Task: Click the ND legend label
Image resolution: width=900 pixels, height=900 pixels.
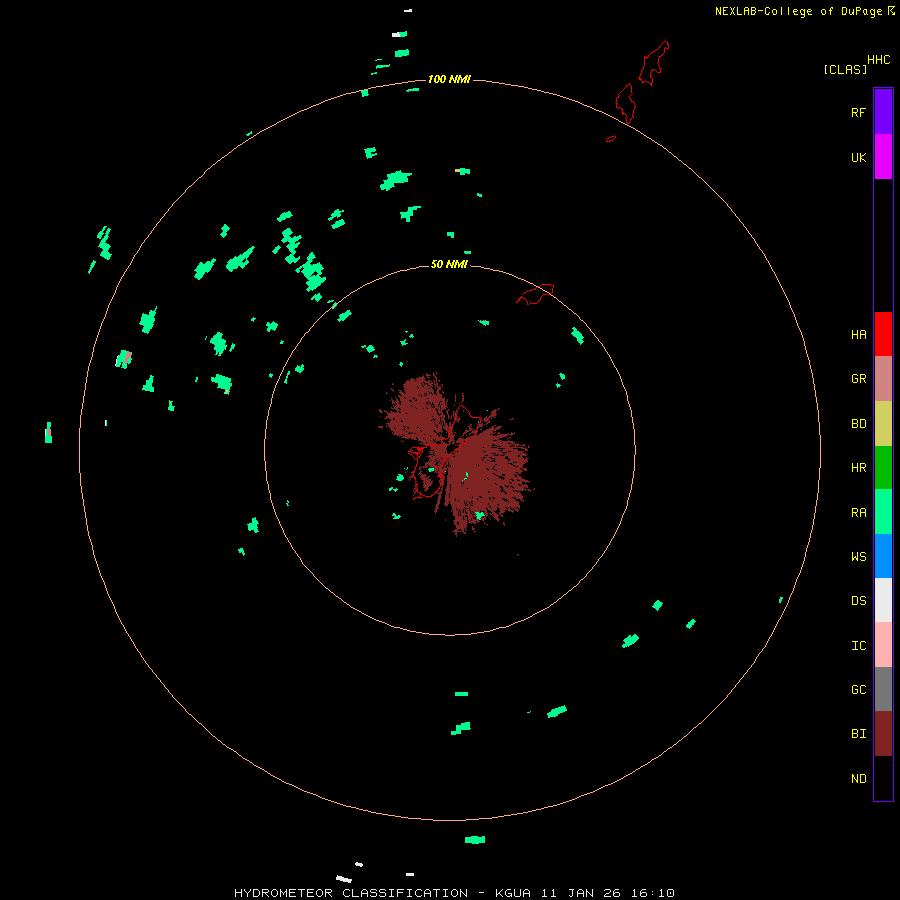Action: (x=858, y=778)
